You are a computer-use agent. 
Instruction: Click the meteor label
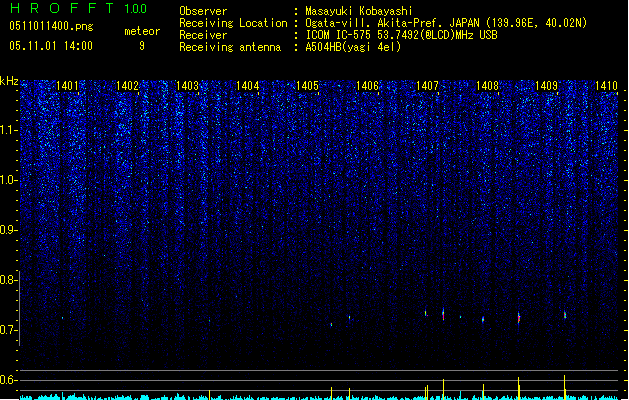point(142,31)
